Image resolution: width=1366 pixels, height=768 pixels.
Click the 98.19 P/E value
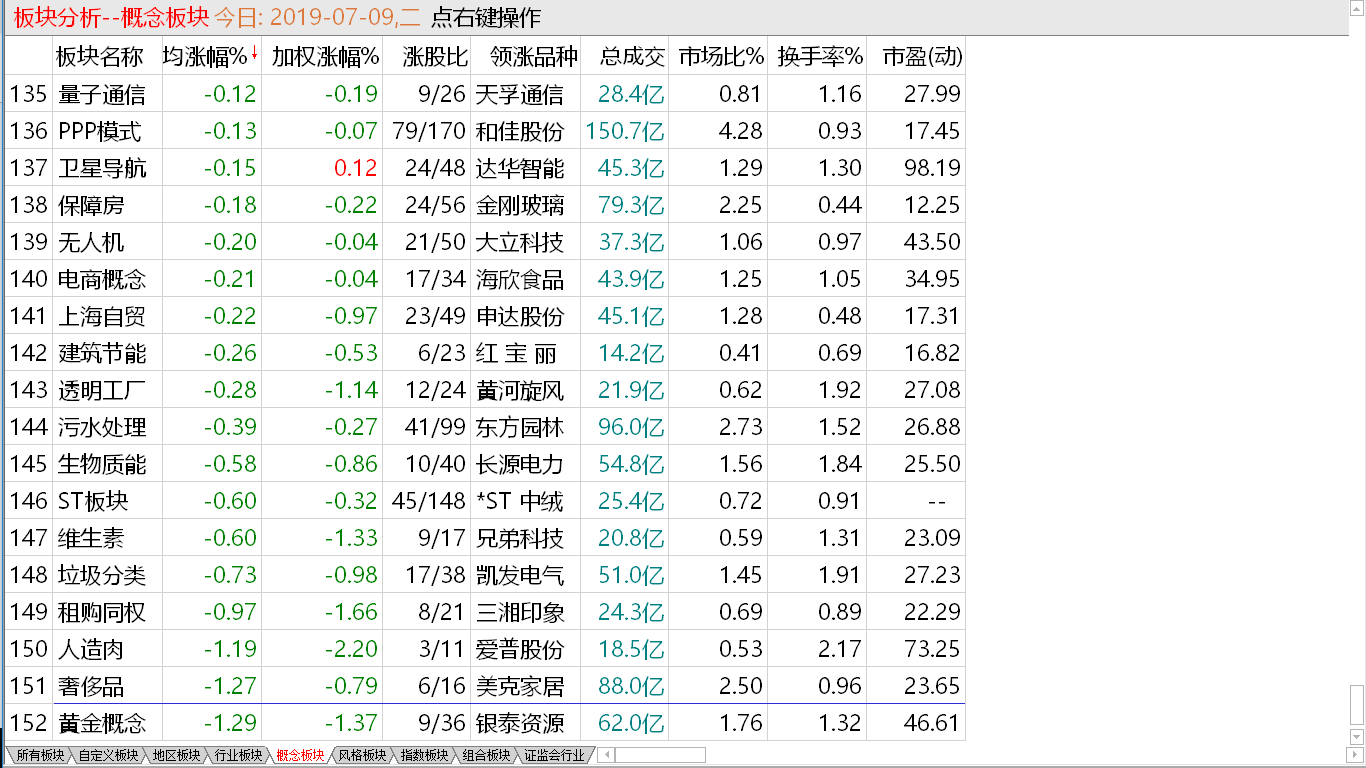click(932, 168)
